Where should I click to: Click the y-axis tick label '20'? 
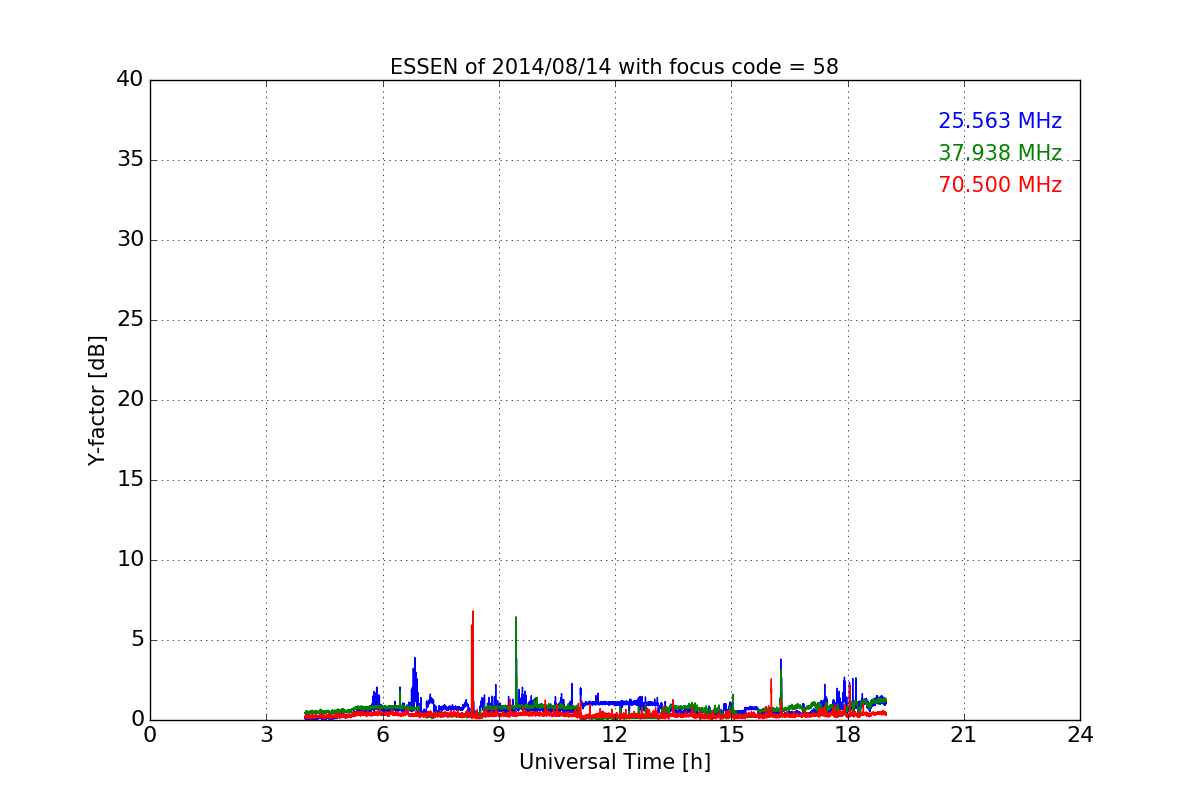130,400
